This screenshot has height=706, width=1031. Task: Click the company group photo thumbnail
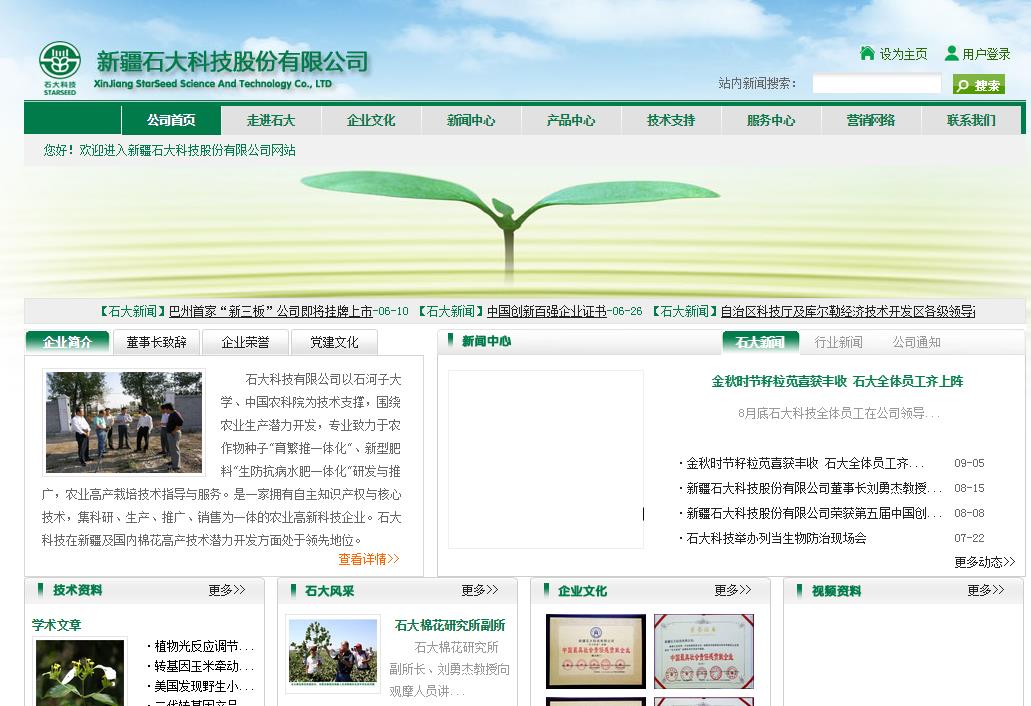pos(124,422)
